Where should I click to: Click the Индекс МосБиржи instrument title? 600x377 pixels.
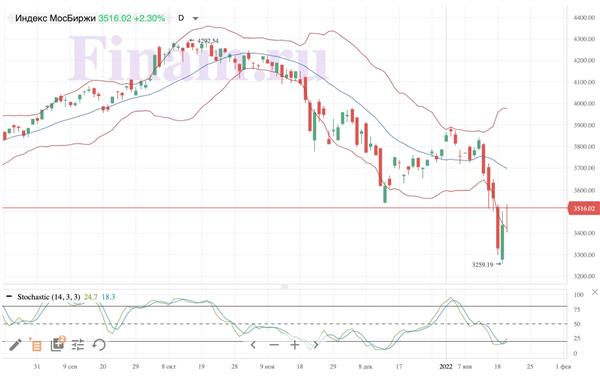tap(55, 18)
